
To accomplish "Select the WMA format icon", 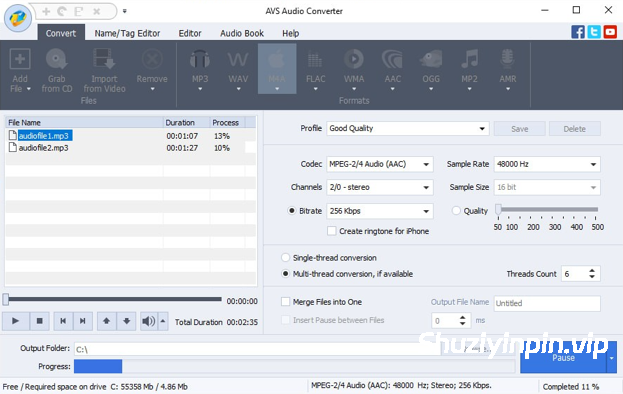I will tap(354, 60).
